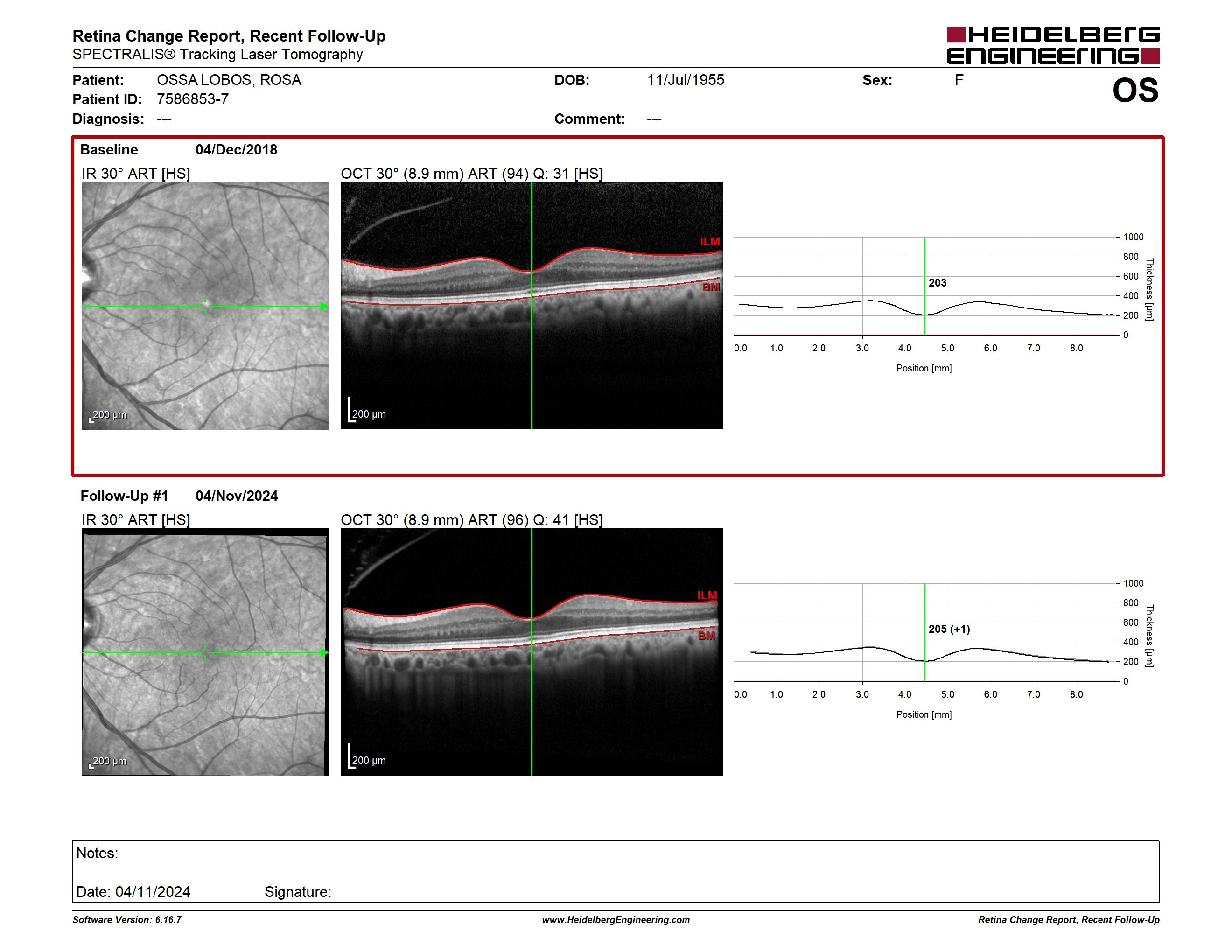This screenshot has width=1232, height=952.
Task: Click the footer report name at bottom right
Action: click(x=1069, y=920)
